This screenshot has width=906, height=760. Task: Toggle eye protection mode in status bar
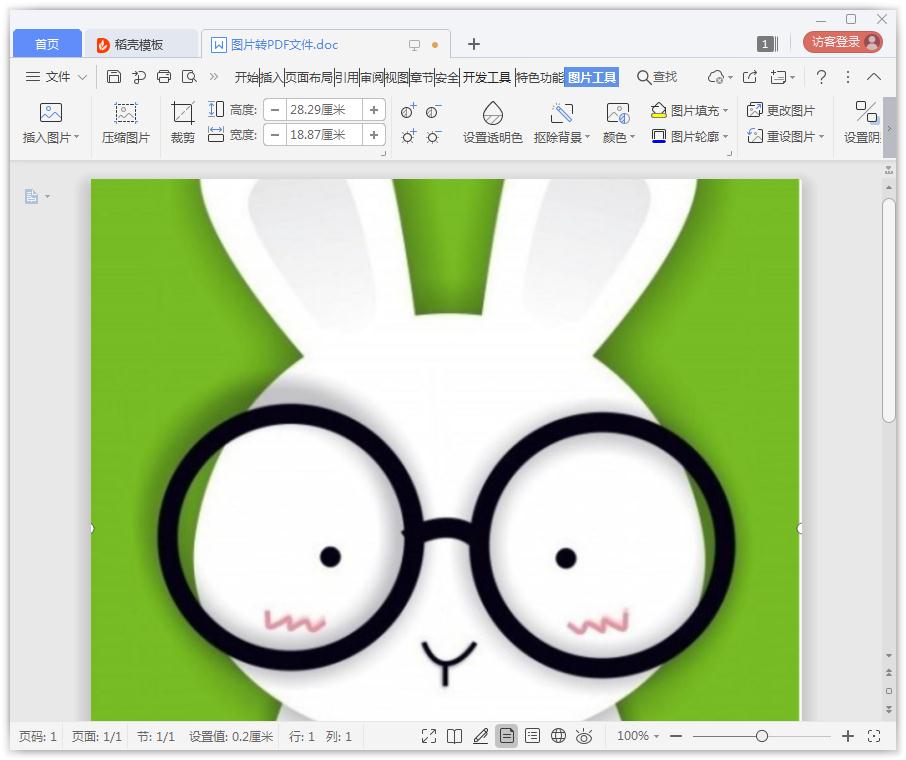[584, 736]
